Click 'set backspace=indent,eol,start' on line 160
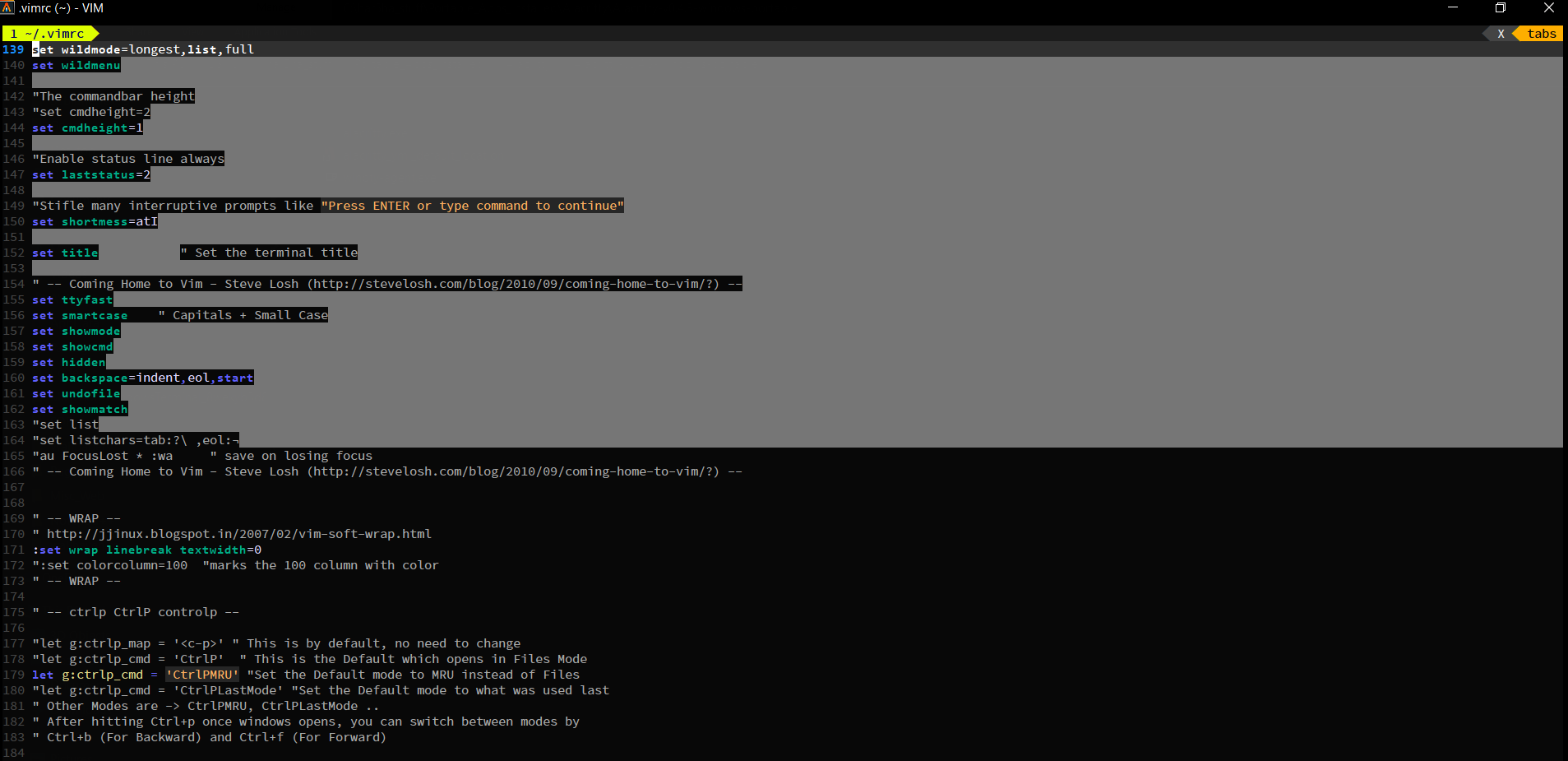 (x=142, y=378)
